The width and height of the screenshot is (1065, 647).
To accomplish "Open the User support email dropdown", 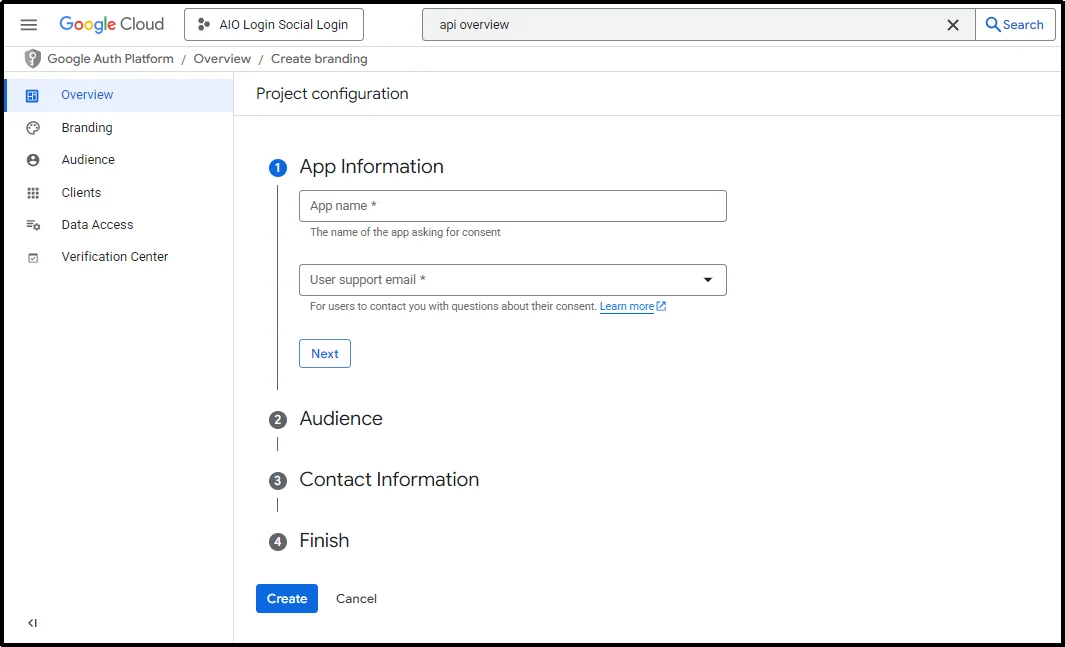I will coord(708,280).
